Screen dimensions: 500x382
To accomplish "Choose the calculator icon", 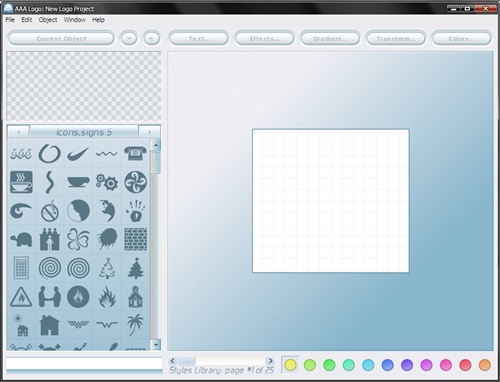I will 21,268.
